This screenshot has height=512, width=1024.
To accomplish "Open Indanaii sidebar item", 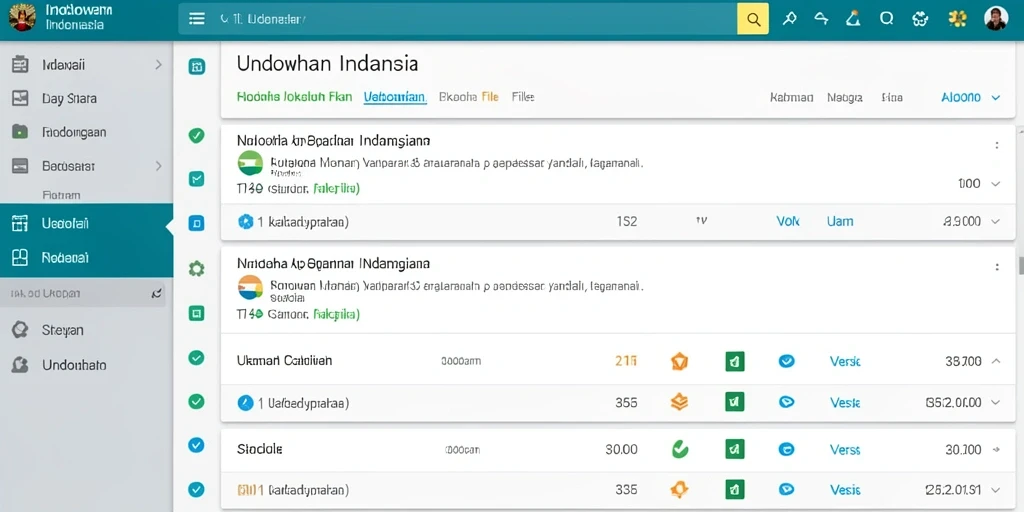I will (x=86, y=65).
